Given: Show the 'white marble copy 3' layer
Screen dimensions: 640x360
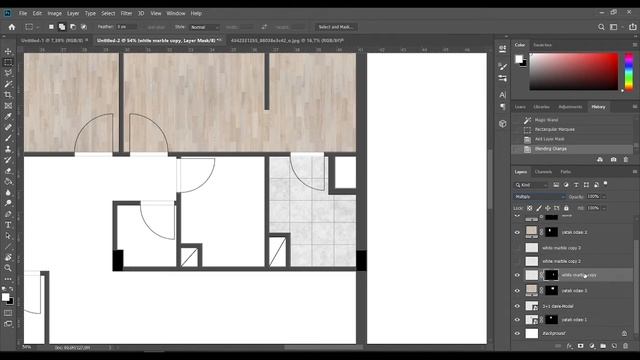Looking at the screenshot, I should pos(517,248).
